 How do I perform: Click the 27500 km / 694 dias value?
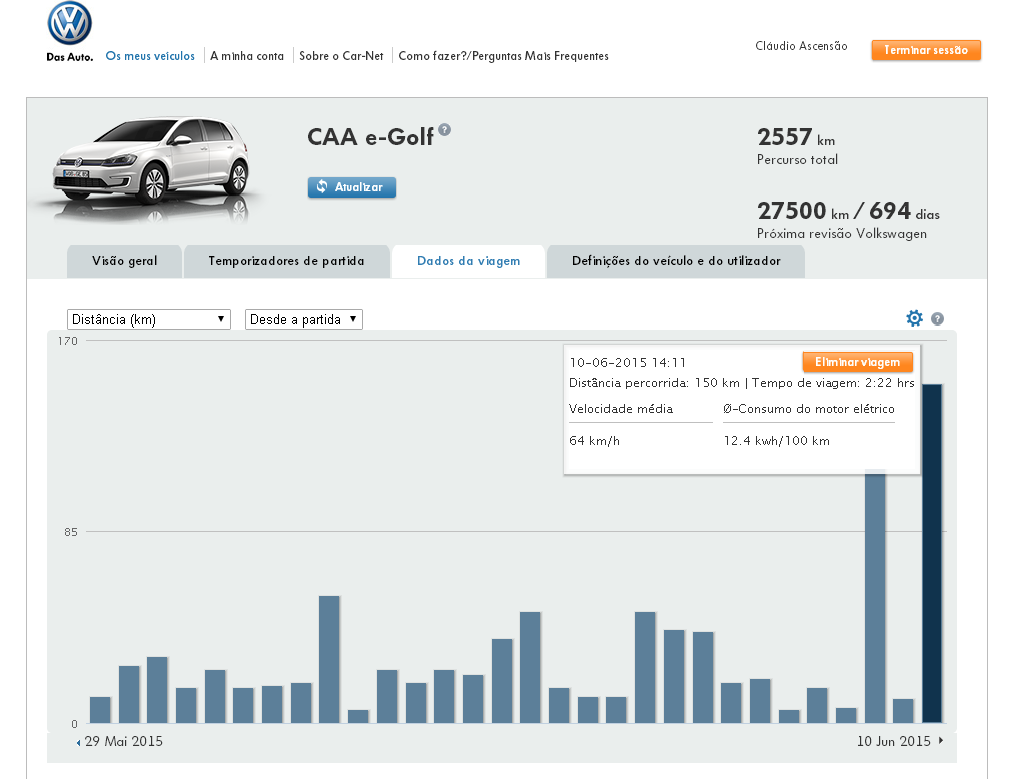click(x=848, y=211)
